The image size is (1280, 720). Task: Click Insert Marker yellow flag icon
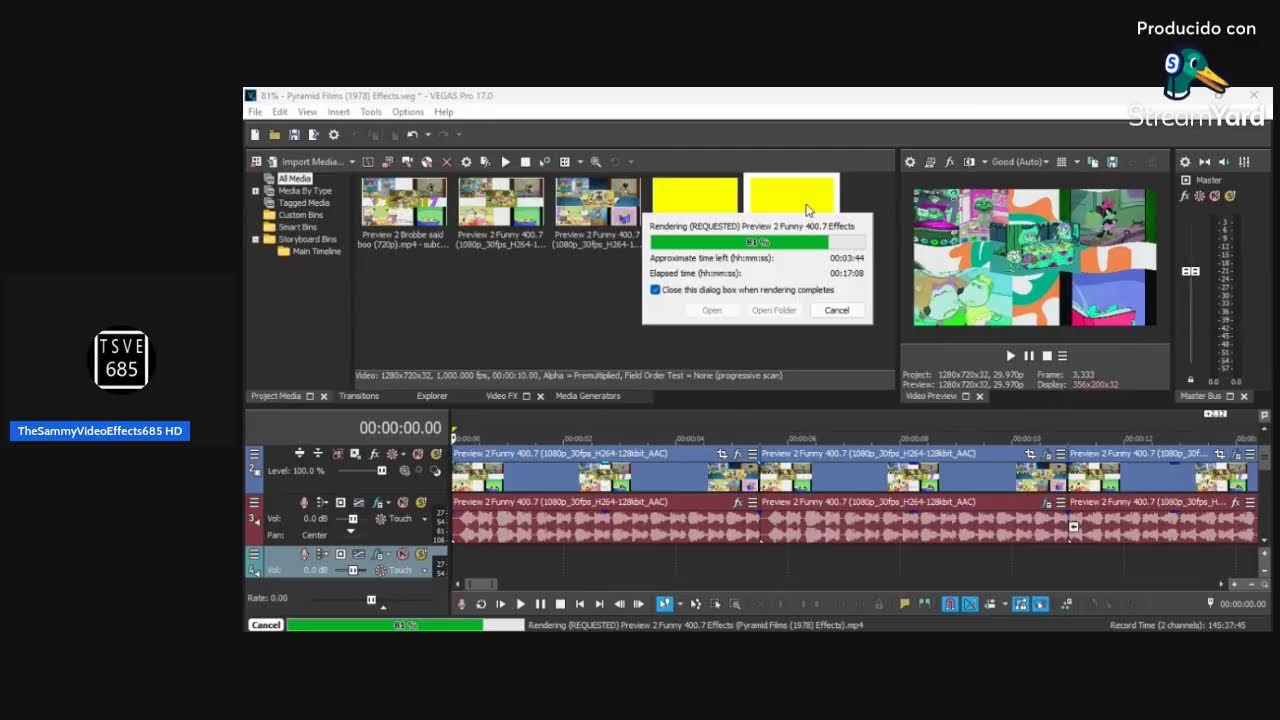[x=905, y=604]
